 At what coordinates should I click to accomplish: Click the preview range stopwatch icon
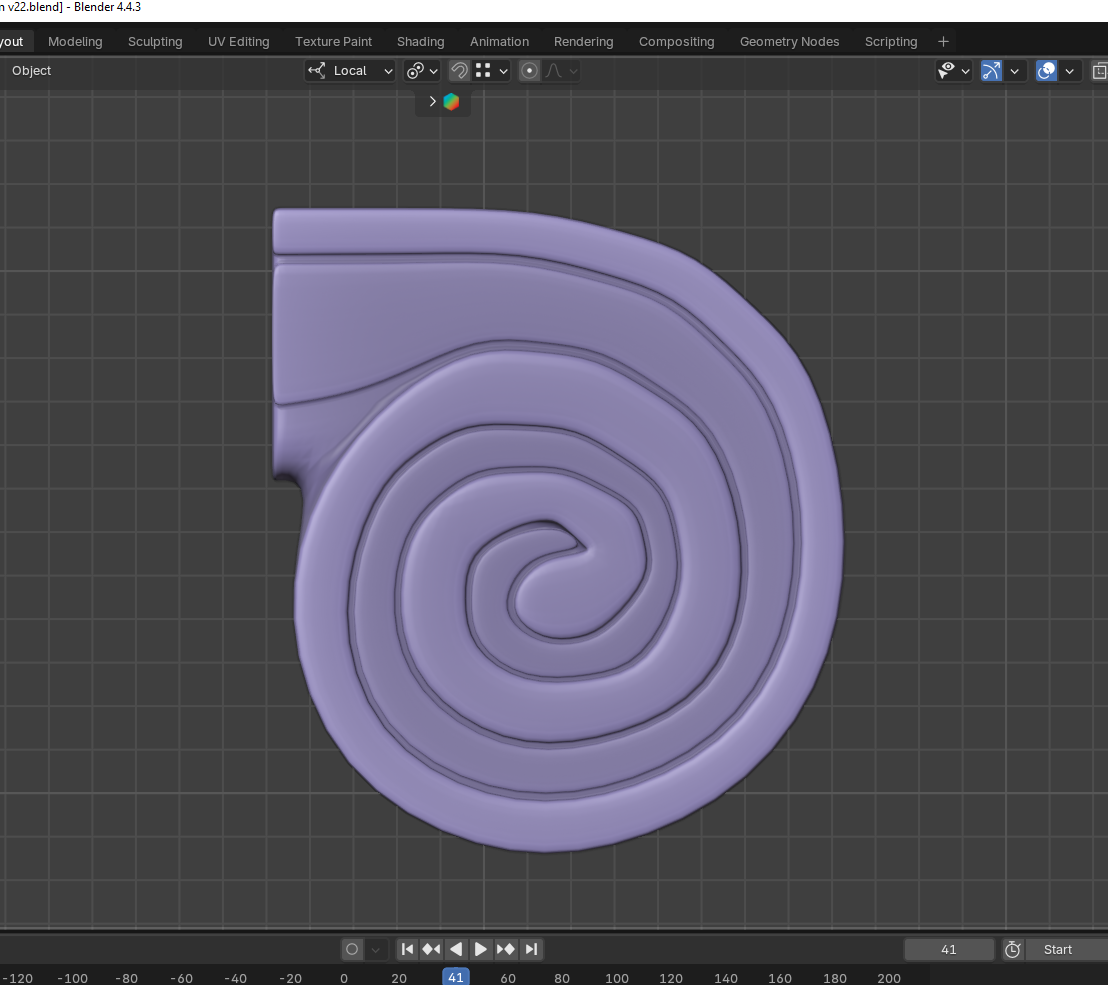tap(1013, 949)
